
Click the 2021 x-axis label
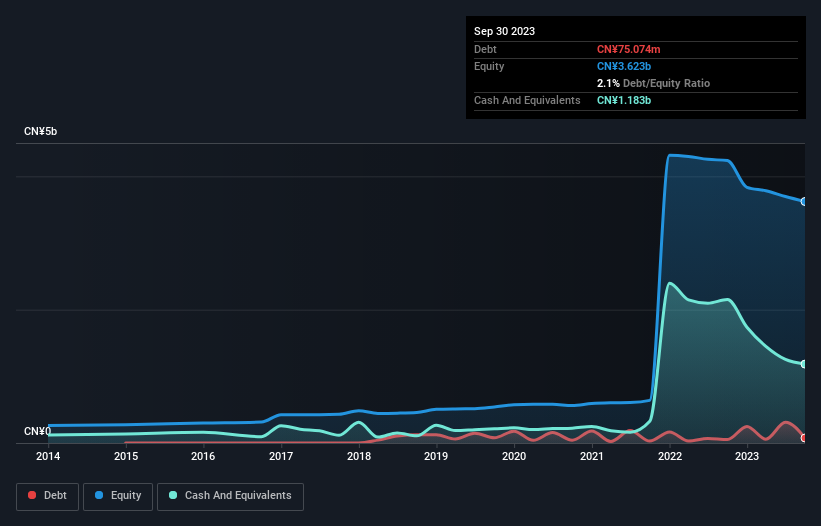pyautogui.click(x=592, y=456)
